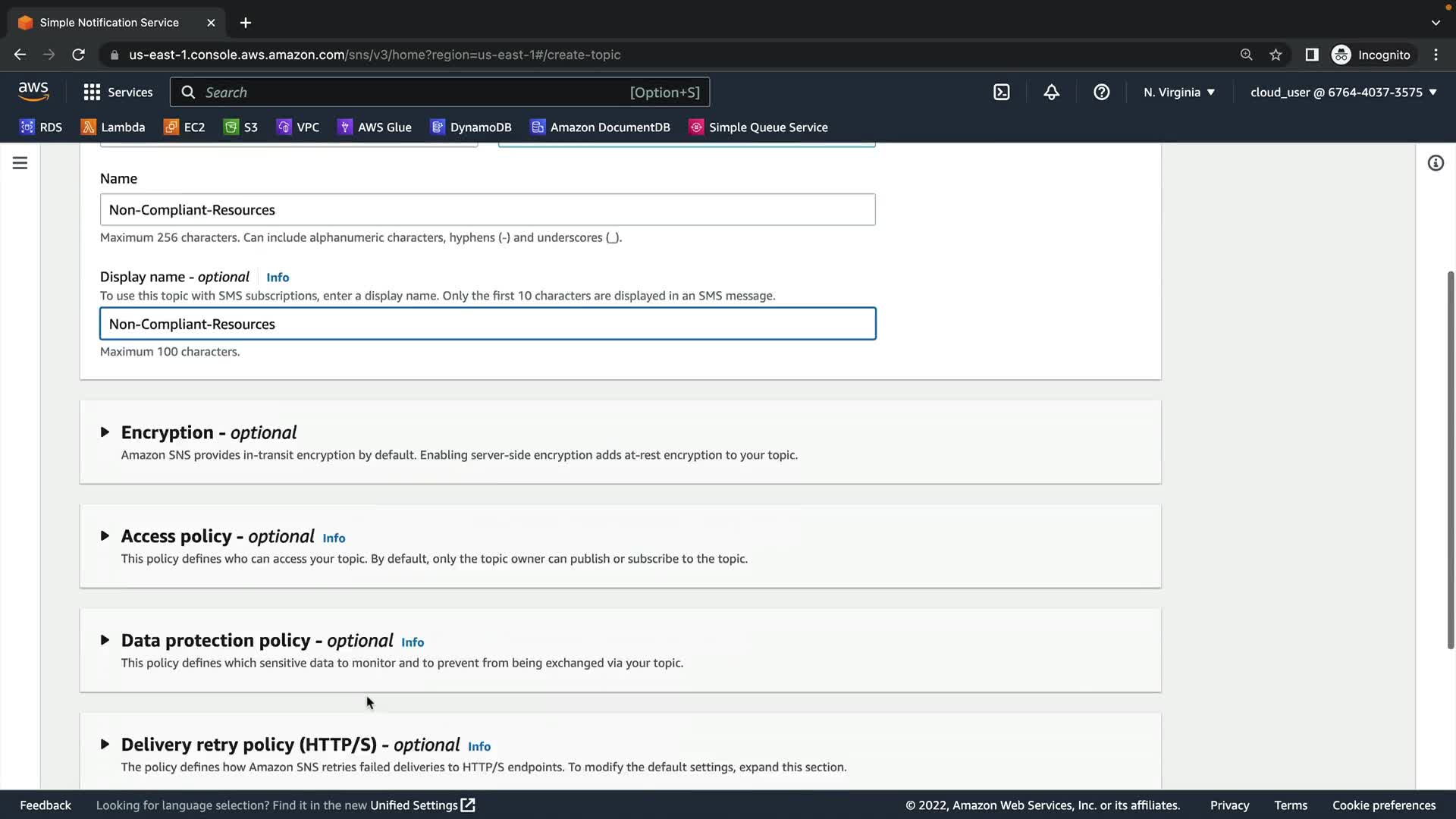Go to Simple Queue Service shortcut
Viewport: 1456px width, 819px height.
click(x=758, y=127)
